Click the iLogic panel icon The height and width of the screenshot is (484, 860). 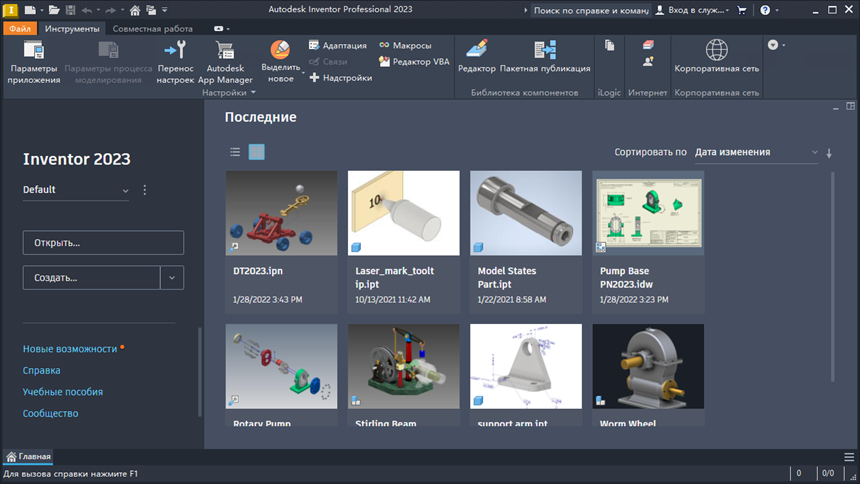pyautogui.click(x=609, y=46)
